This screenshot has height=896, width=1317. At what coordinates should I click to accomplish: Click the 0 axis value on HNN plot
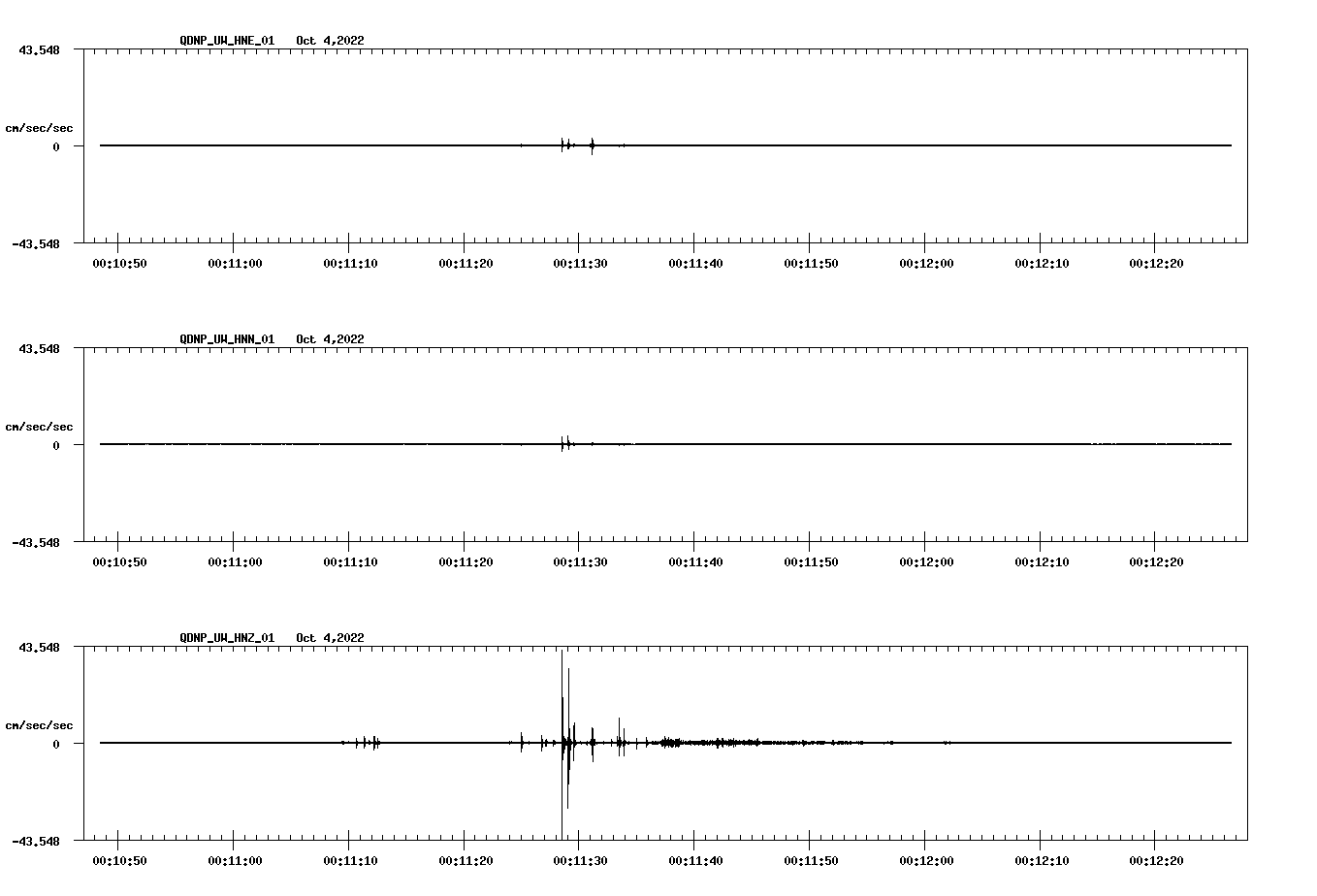tap(56, 445)
